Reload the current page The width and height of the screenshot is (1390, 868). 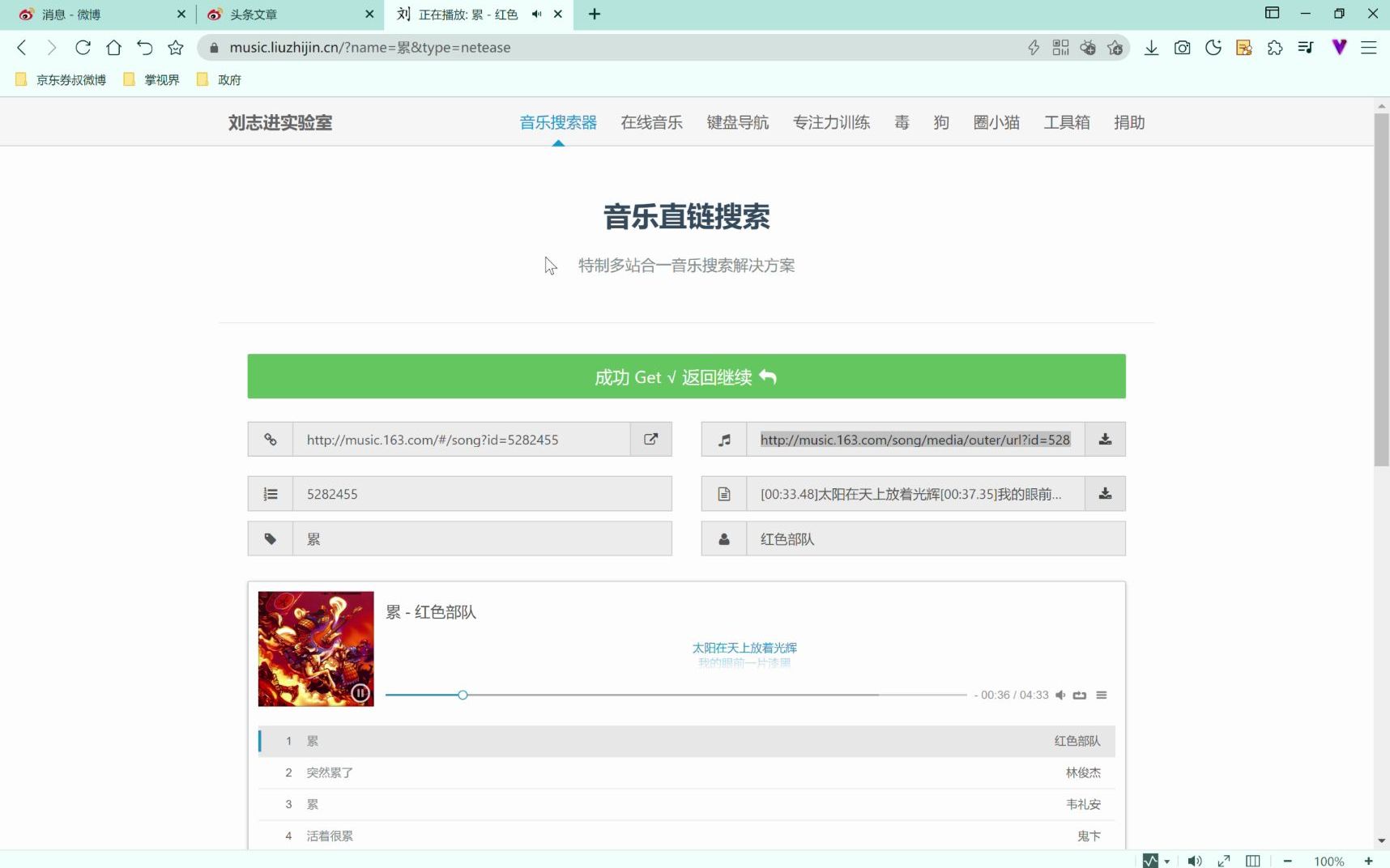(83, 48)
